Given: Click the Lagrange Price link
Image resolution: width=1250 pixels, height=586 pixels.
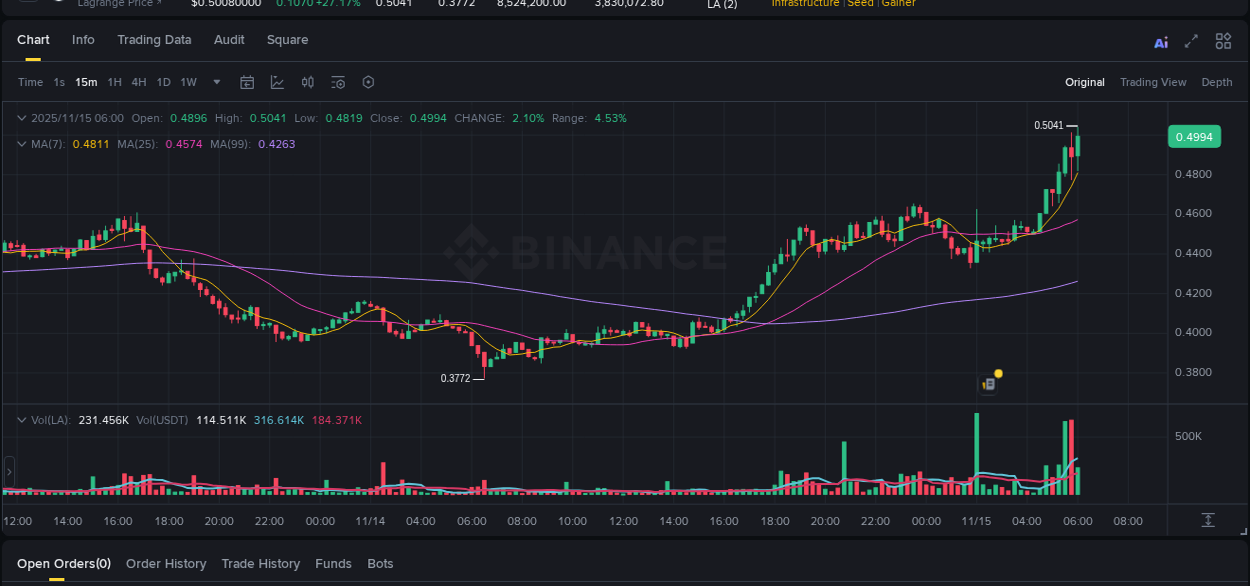Looking at the screenshot, I should click(118, 4).
